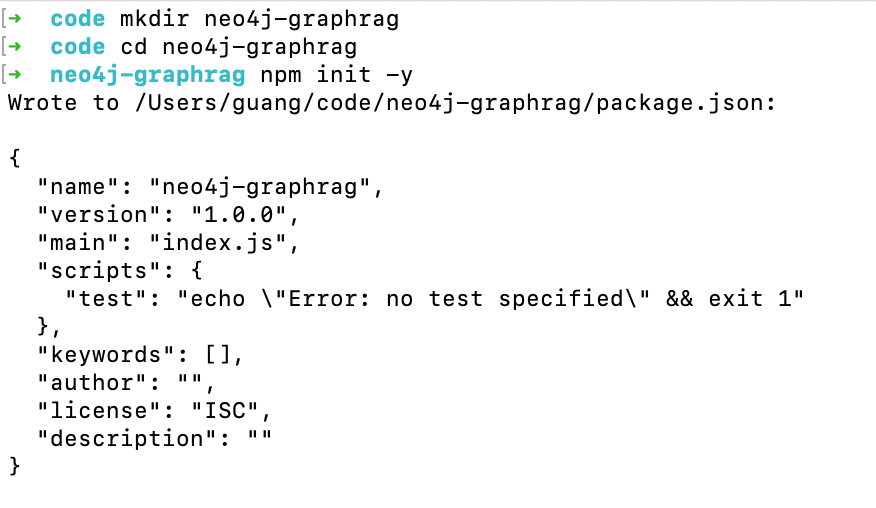Click the mkdir neo4j-graphrag command text
Image resolution: width=876 pixels, height=508 pixels.
tap(260, 20)
